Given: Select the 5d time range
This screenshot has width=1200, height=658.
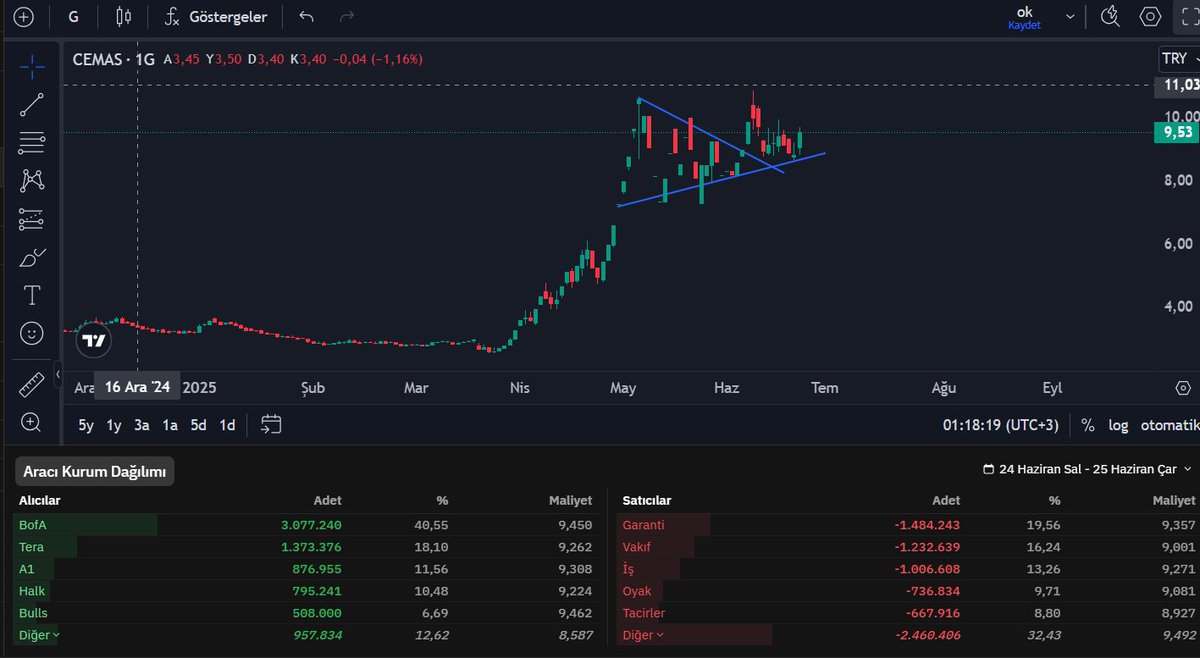Looking at the screenshot, I should click(x=199, y=425).
